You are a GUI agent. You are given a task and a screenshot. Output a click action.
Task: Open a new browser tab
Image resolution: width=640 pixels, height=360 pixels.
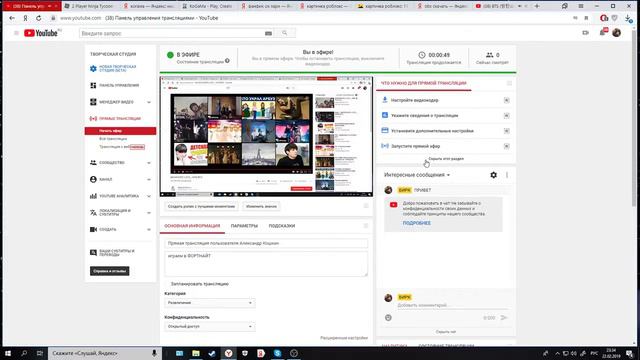537,6
